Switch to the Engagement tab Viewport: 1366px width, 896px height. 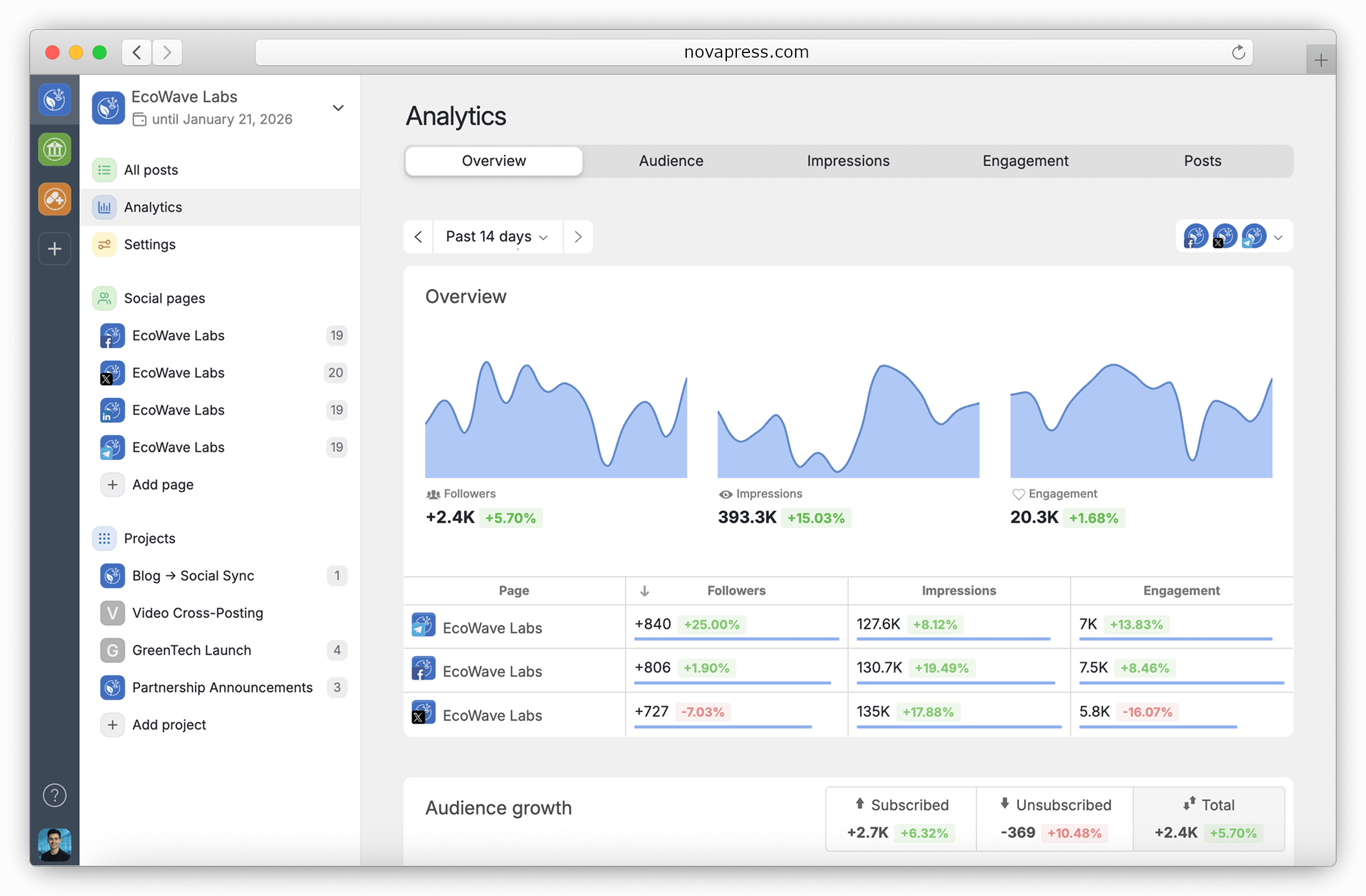(x=1025, y=161)
